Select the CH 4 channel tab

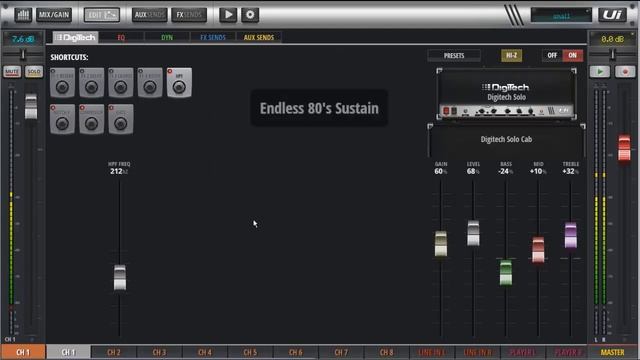205,352
